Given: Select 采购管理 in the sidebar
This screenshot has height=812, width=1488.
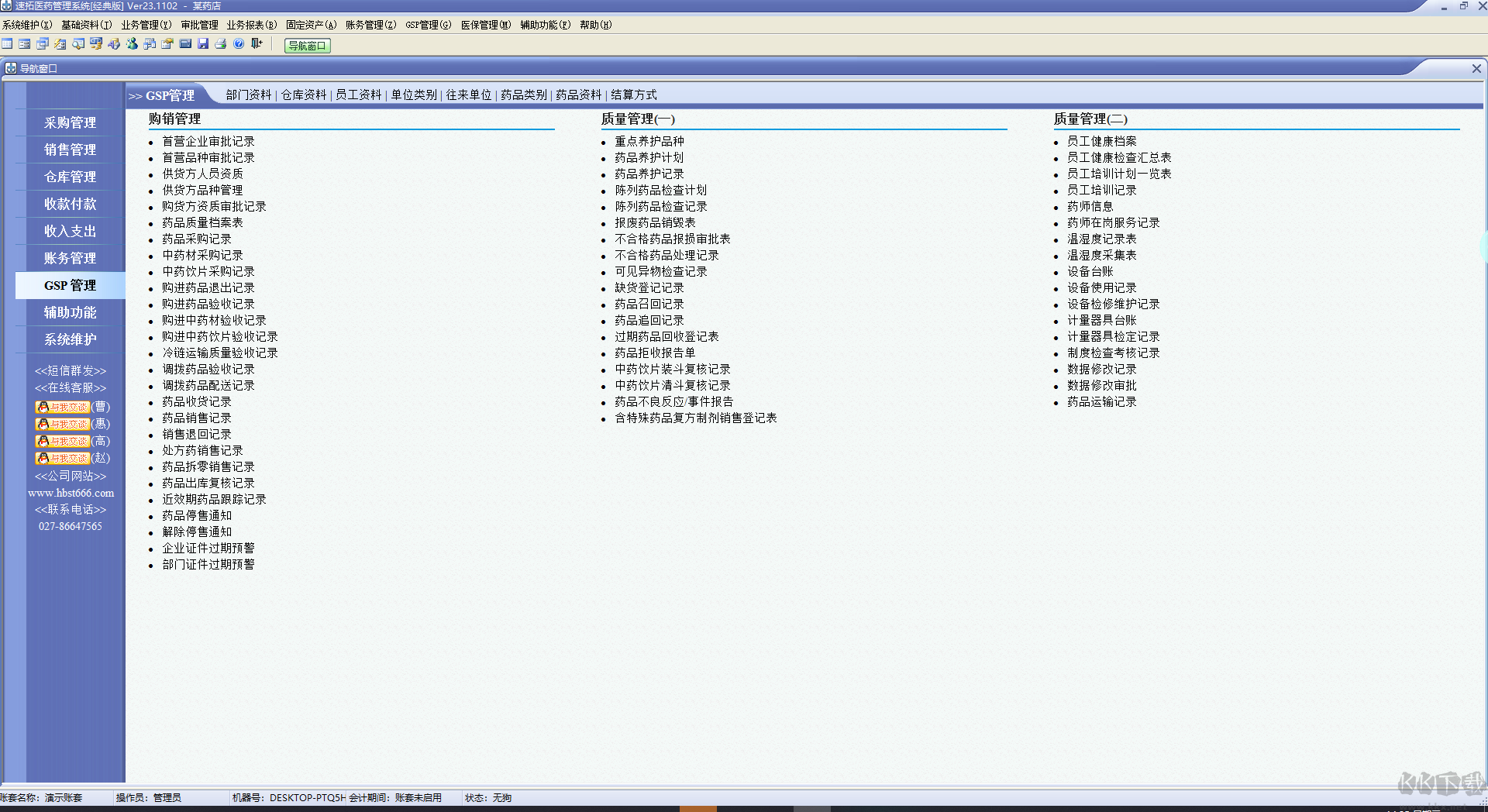Looking at the screenshot, I should coord(70,122).
